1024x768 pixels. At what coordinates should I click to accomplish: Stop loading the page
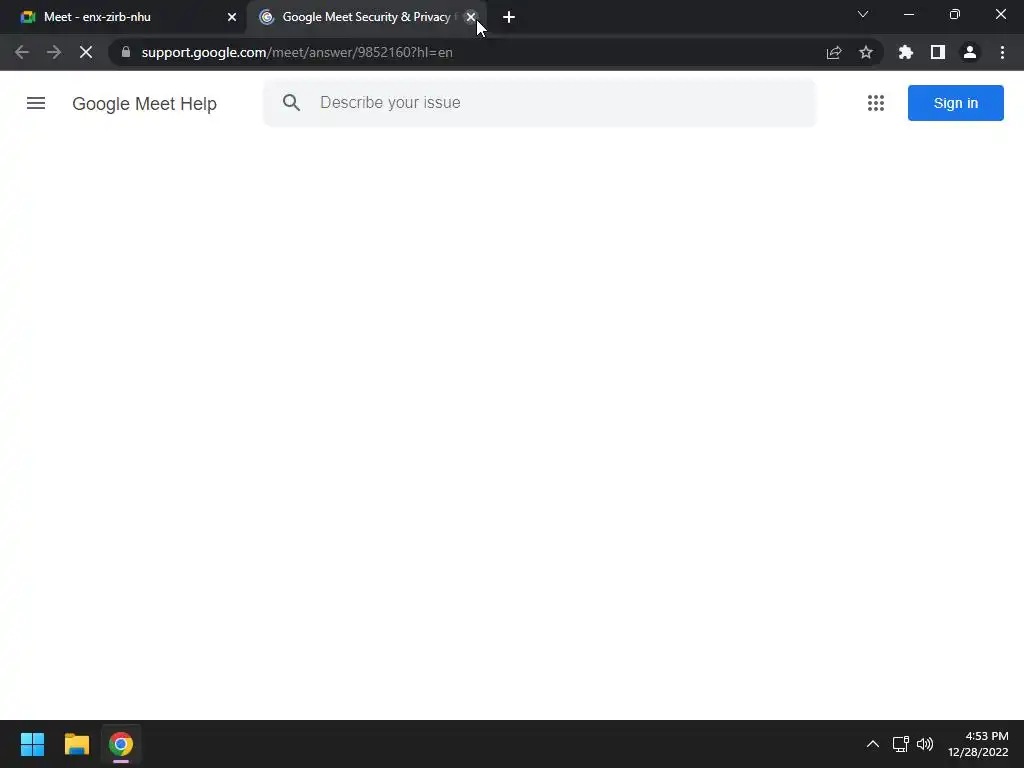86,52
